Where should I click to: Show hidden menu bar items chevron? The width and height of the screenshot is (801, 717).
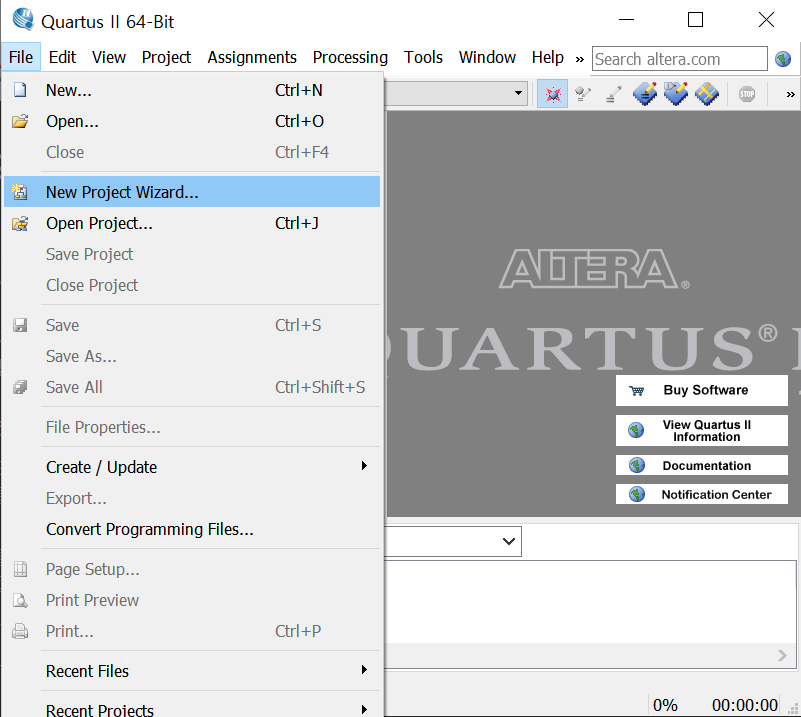click(x=579, y=59)
